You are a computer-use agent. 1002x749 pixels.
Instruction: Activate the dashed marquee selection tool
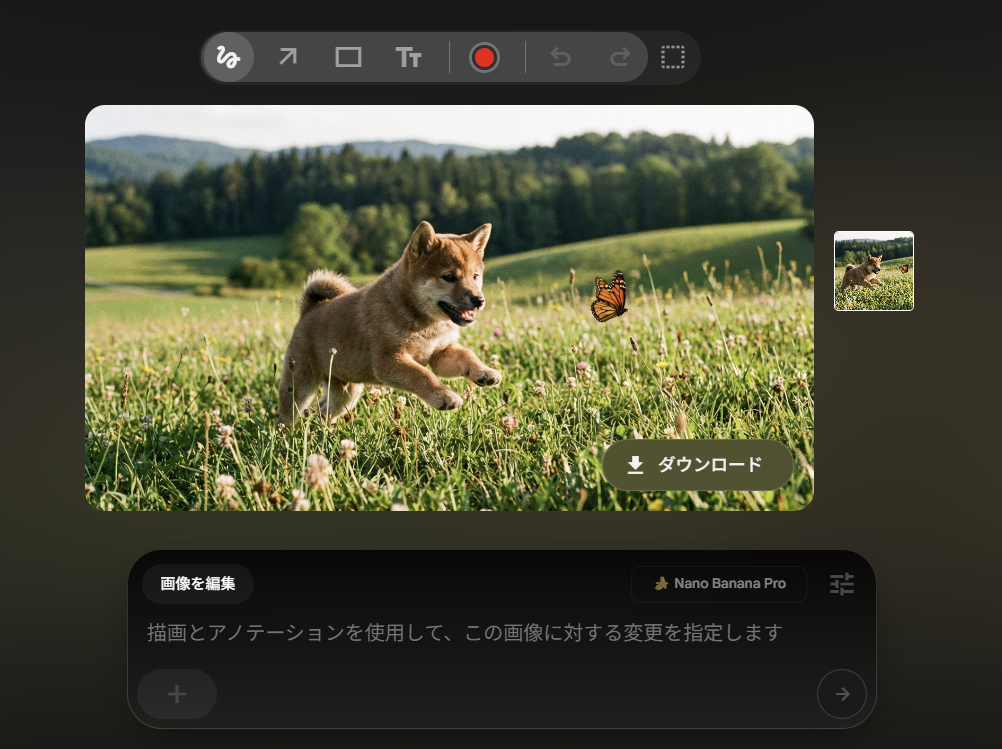tap(673, 58)
